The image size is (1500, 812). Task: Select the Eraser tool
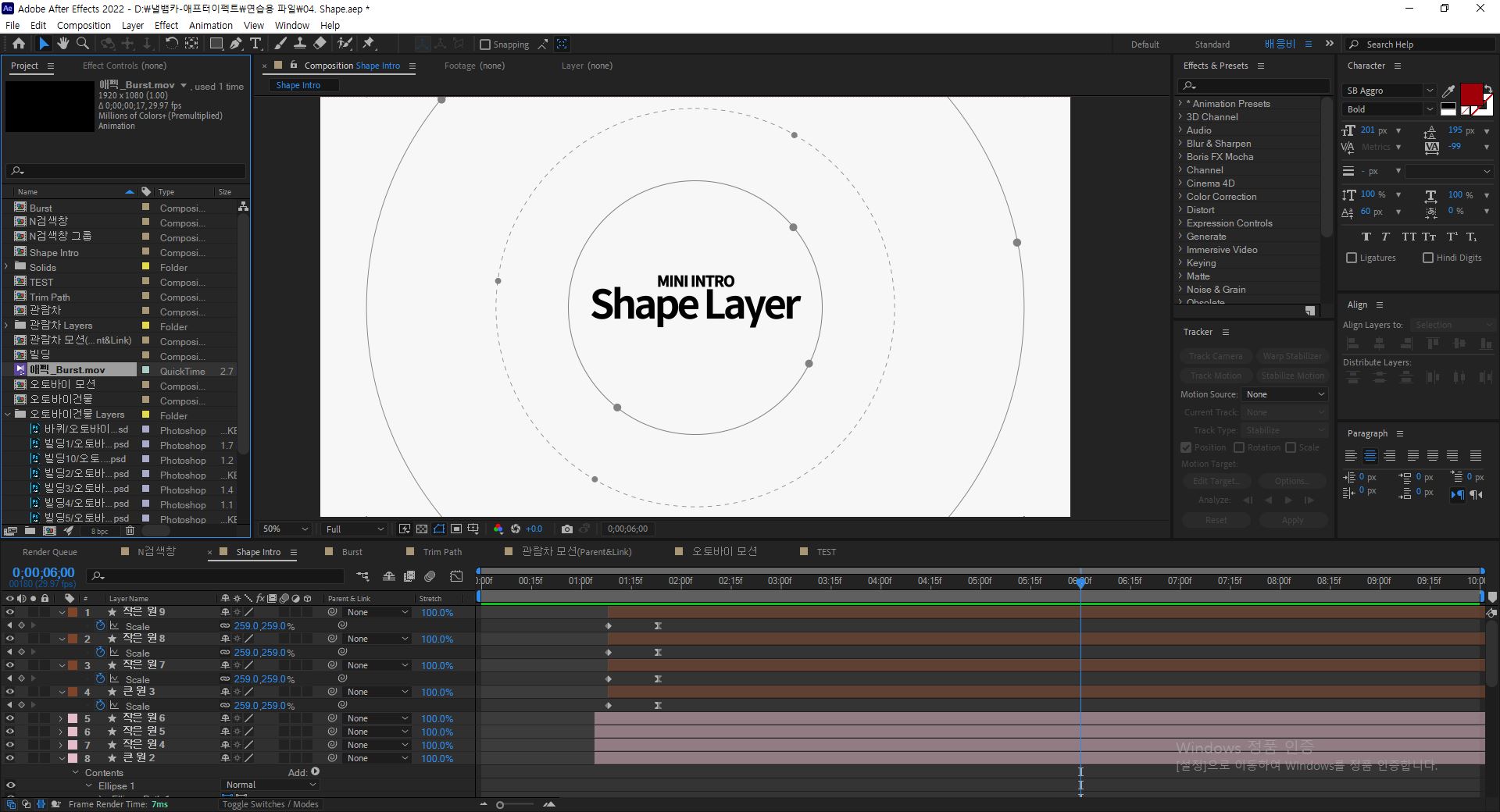[x=320, y=44]
